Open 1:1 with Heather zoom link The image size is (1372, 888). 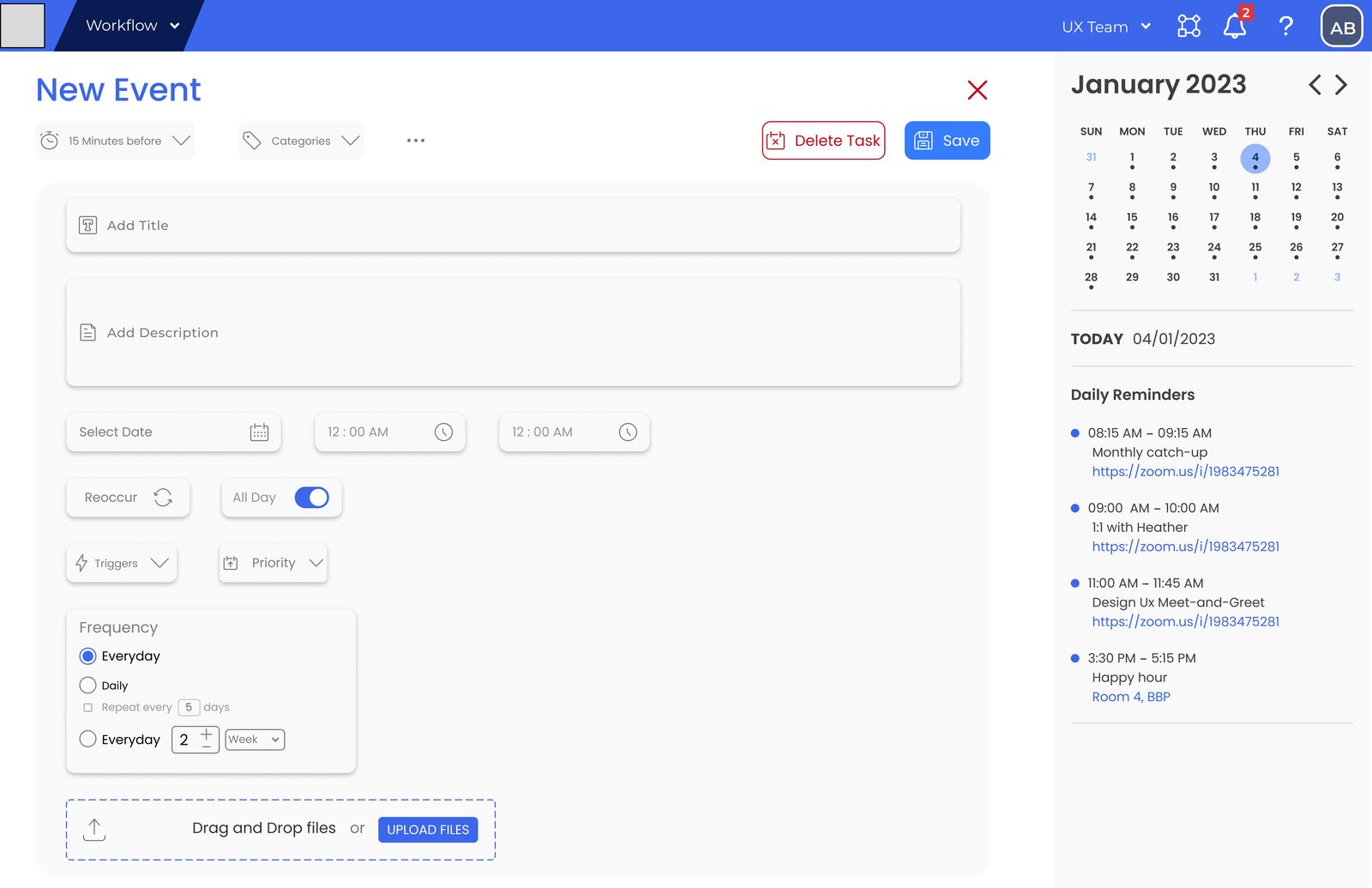click(x=1185, y=547)
